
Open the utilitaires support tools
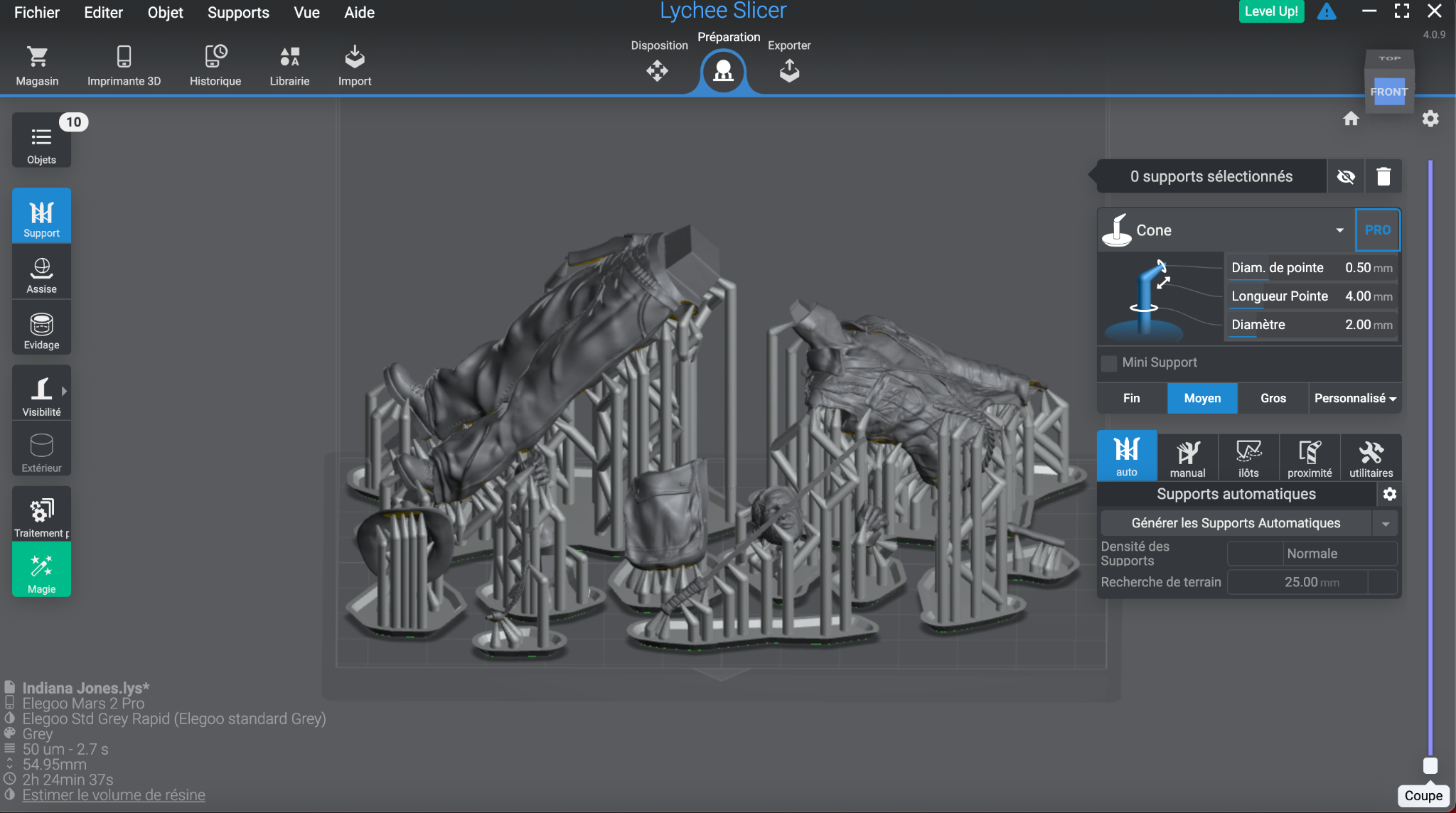[x=1371, y=458]
